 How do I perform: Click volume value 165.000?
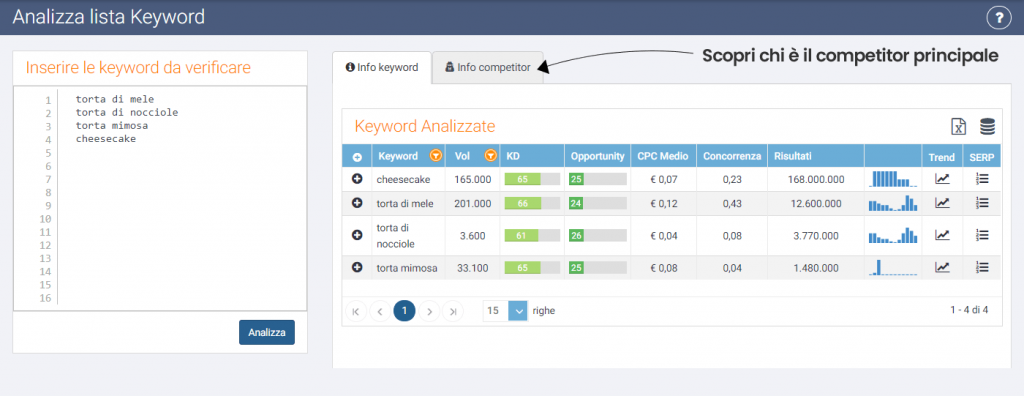point(472,179)
